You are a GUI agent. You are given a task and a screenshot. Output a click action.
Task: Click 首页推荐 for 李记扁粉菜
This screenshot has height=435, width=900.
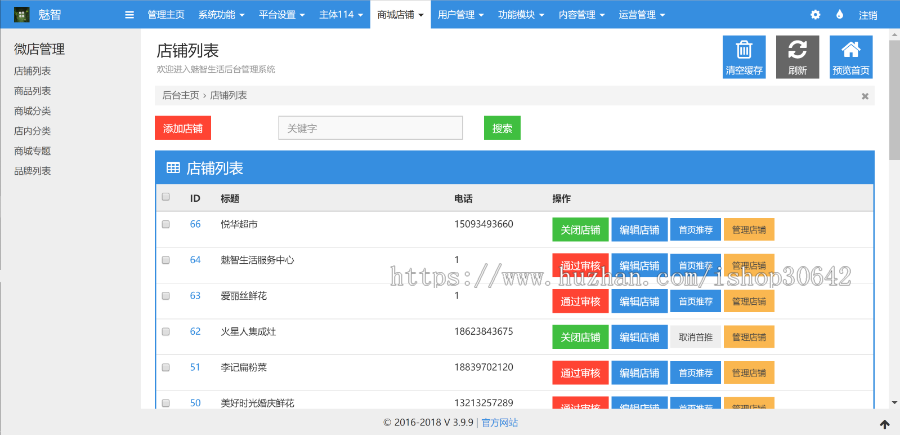696,372
